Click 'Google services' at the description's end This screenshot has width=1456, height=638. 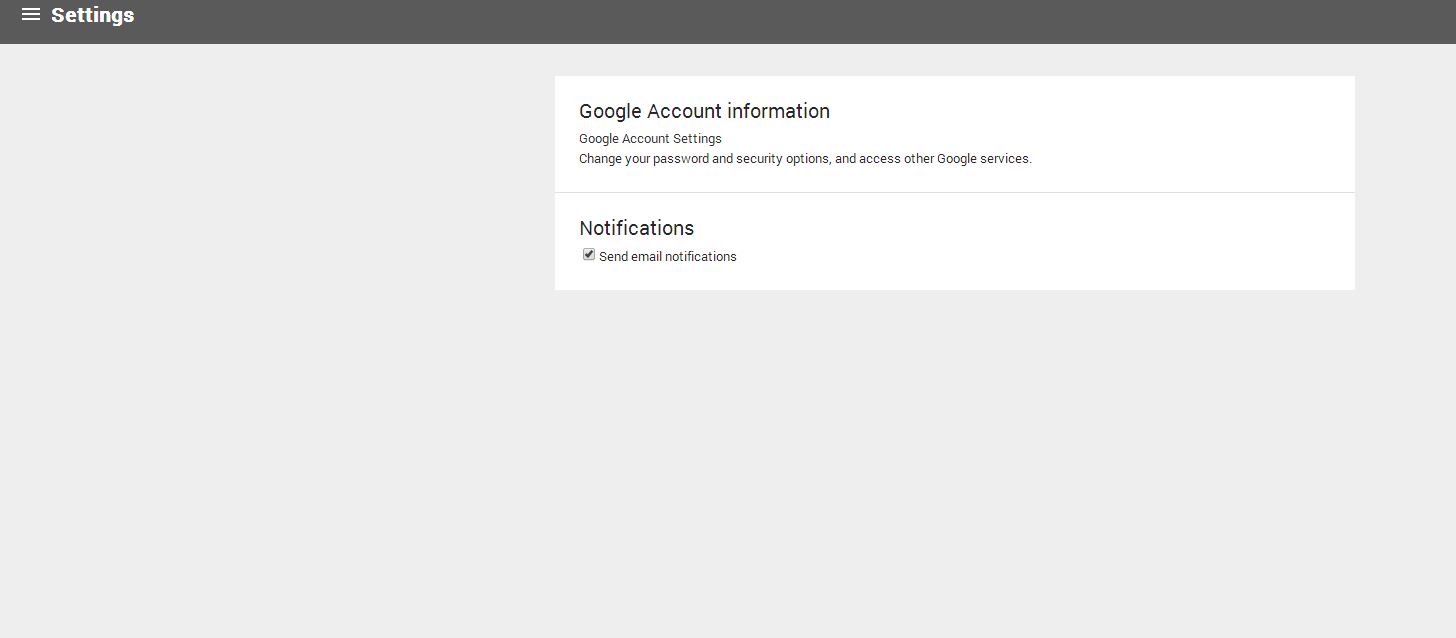pos(982,159)
